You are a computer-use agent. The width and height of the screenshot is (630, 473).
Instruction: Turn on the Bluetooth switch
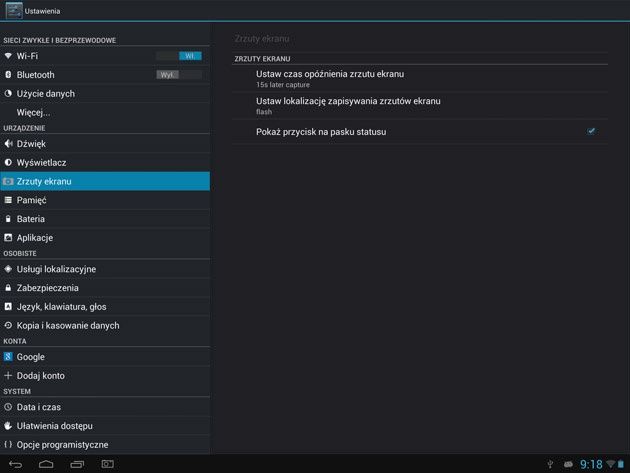179,75
